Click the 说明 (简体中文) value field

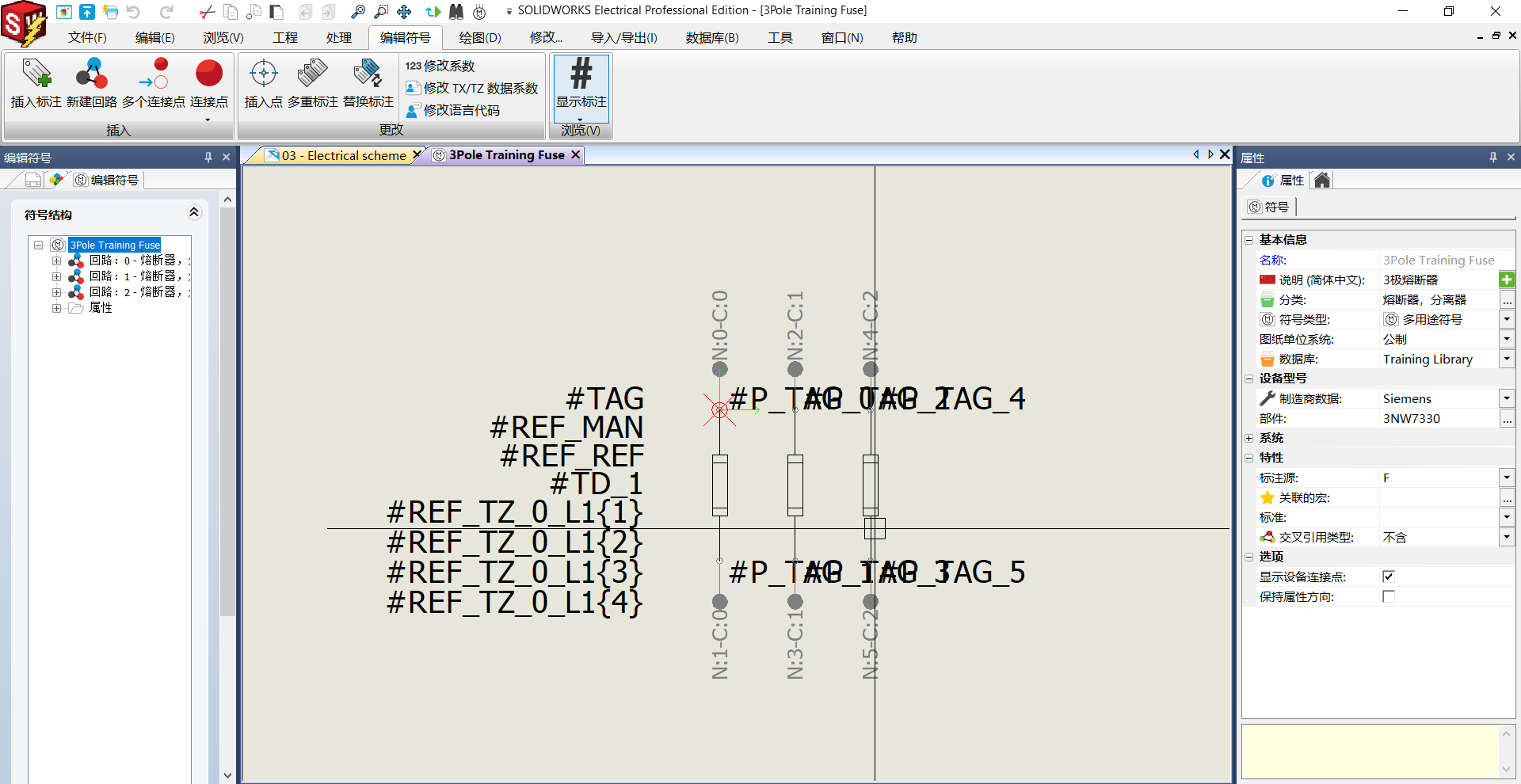tap(1439, 280)
